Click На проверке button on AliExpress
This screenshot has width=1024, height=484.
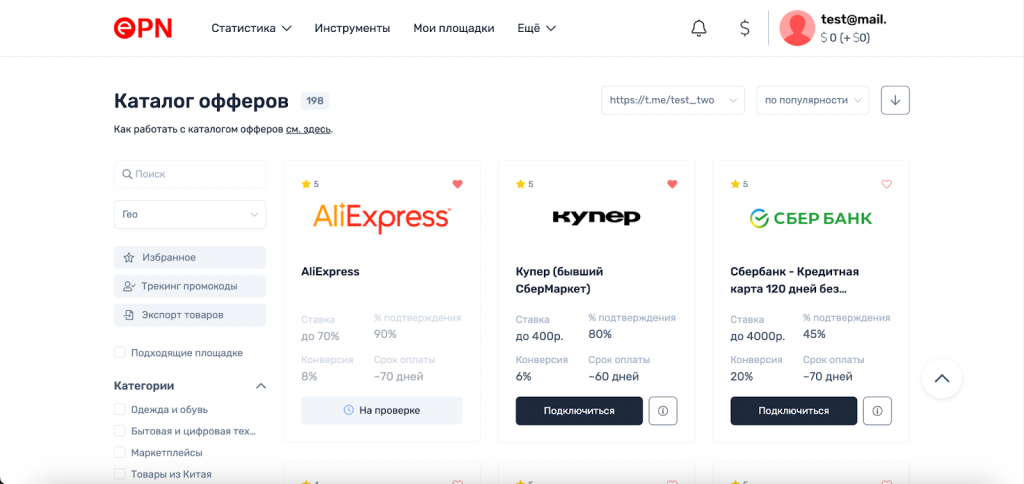tap(382, 411)
